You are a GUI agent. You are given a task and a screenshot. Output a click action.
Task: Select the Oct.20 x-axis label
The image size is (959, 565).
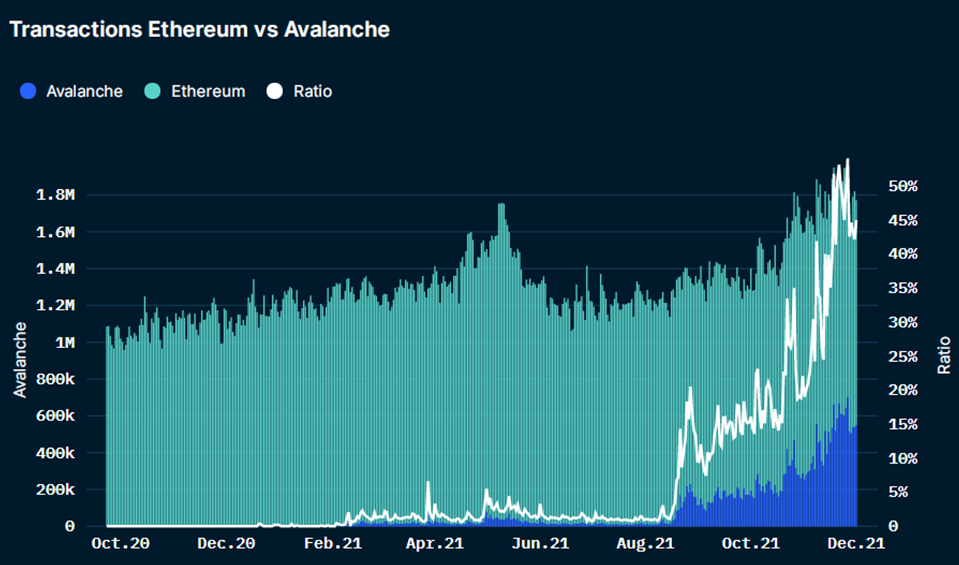pos(120,543)
